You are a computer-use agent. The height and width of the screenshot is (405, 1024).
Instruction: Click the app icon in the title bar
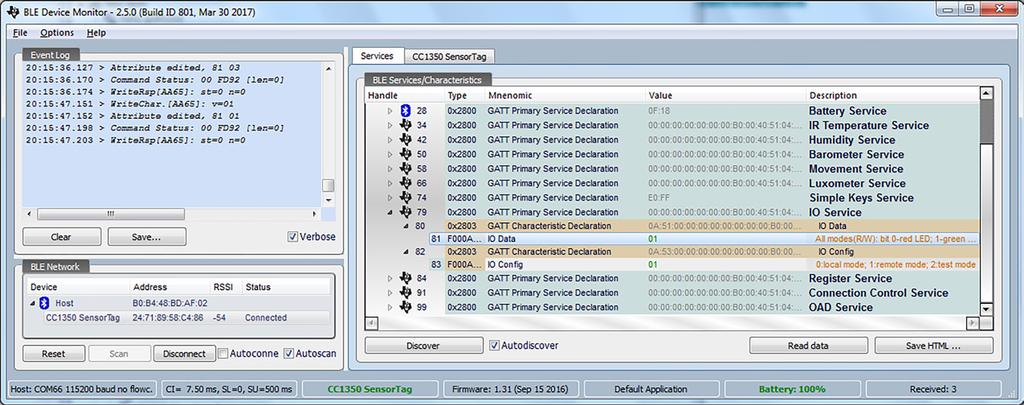pyautogui.click(x=12, y=12)
